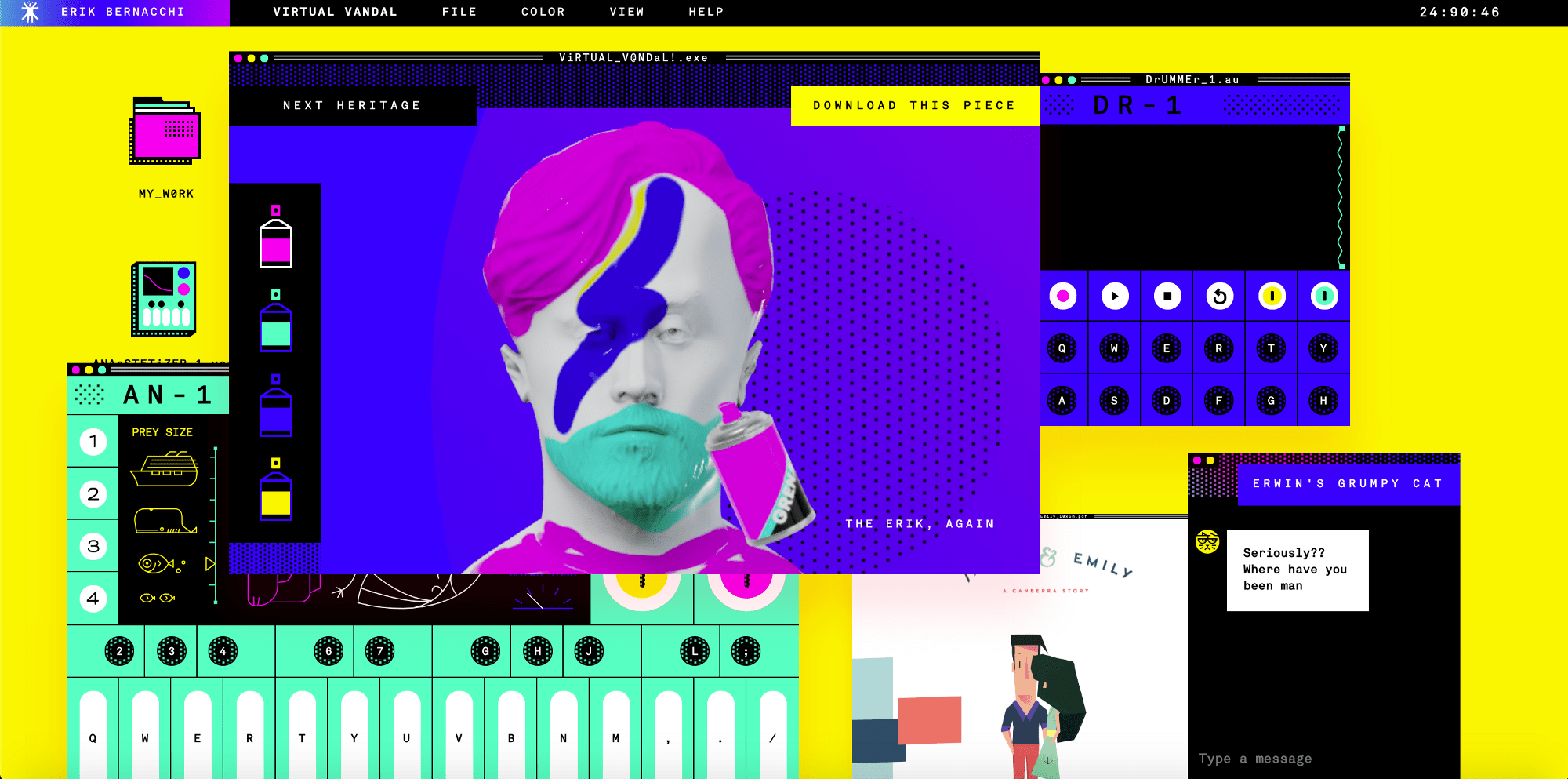Viewport: 1568px width, 779px height.
Task: Hit the Q drum pad in DR-1
Action: pos(1062,348)
